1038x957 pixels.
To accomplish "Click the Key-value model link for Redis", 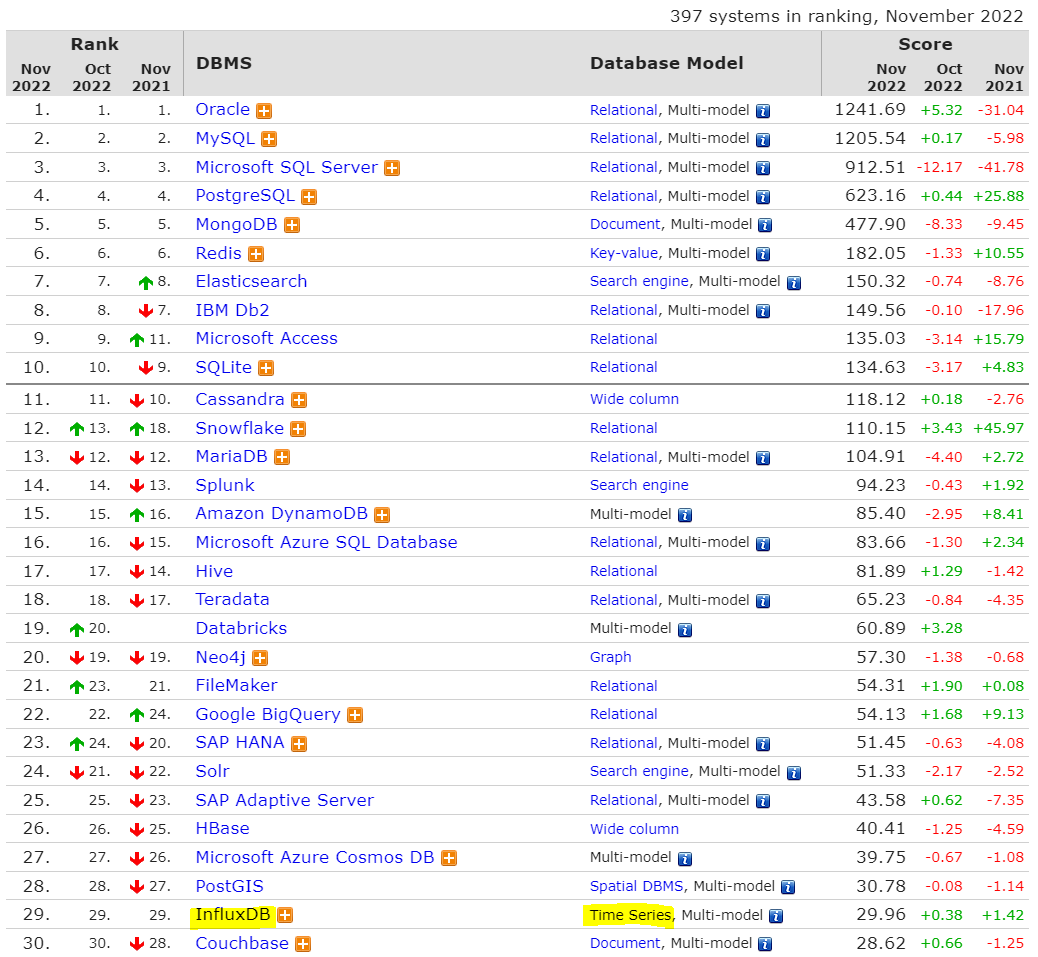I will (624, 253).
